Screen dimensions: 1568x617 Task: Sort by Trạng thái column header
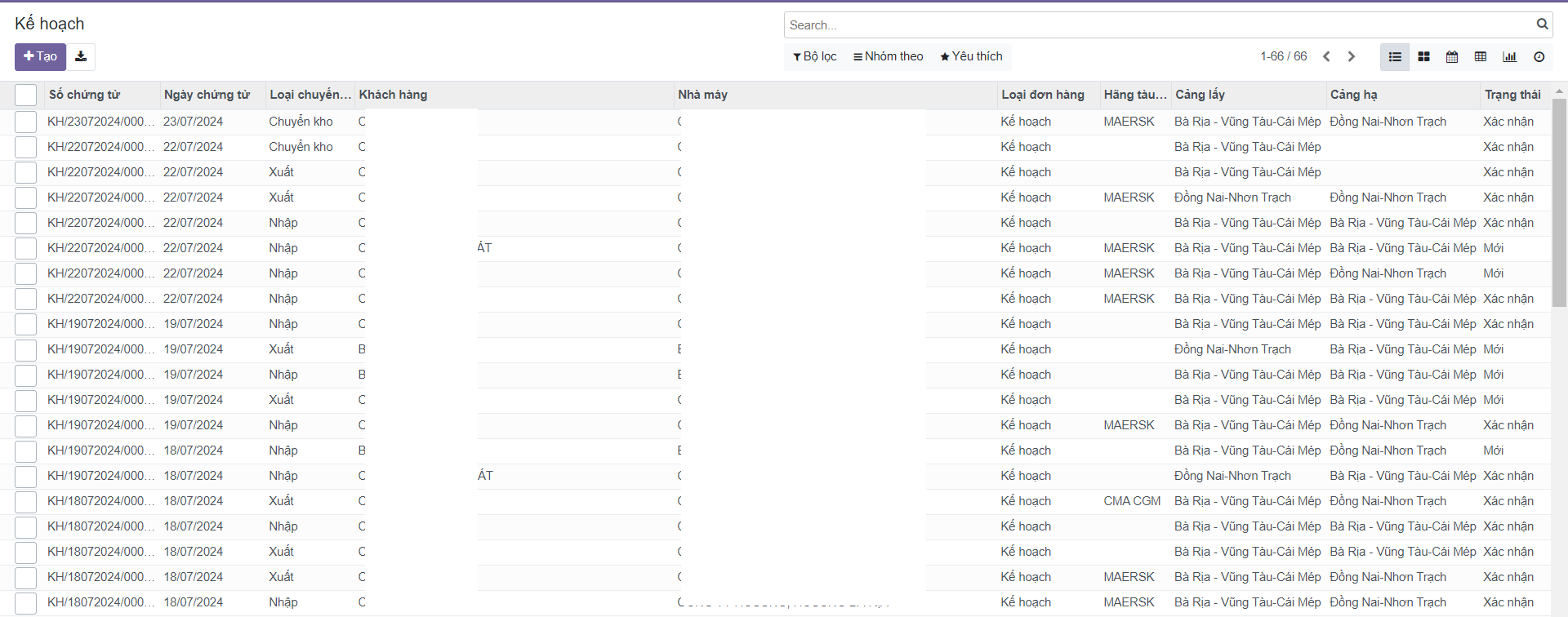1512,95
